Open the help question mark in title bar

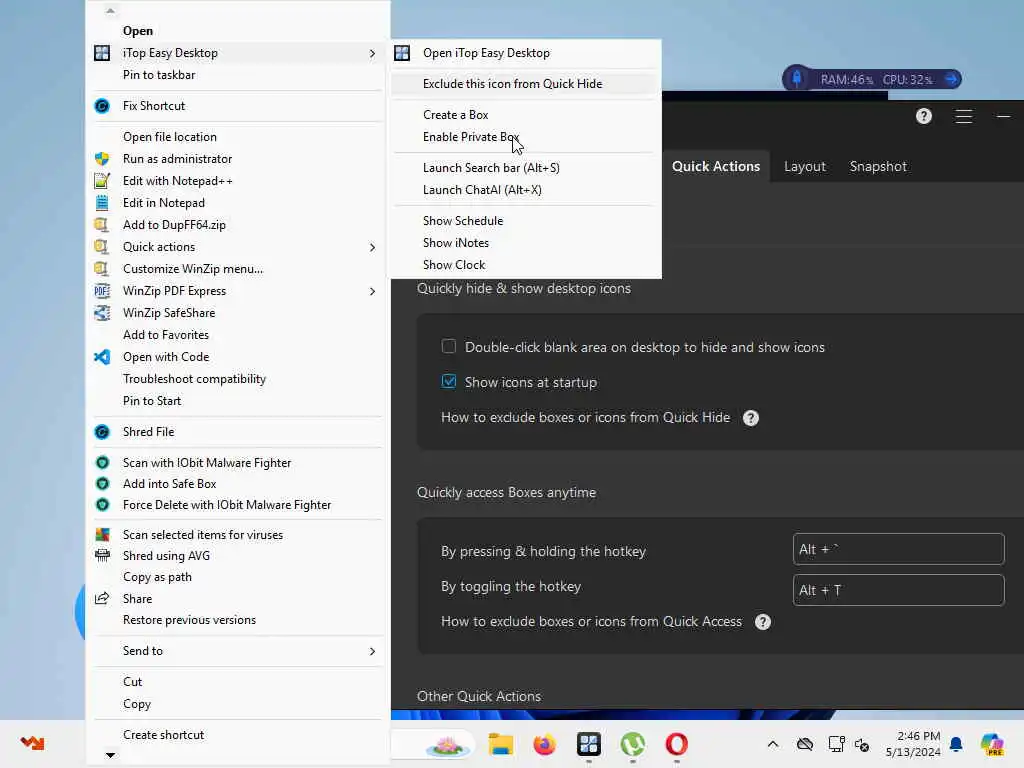click(923, 116)
